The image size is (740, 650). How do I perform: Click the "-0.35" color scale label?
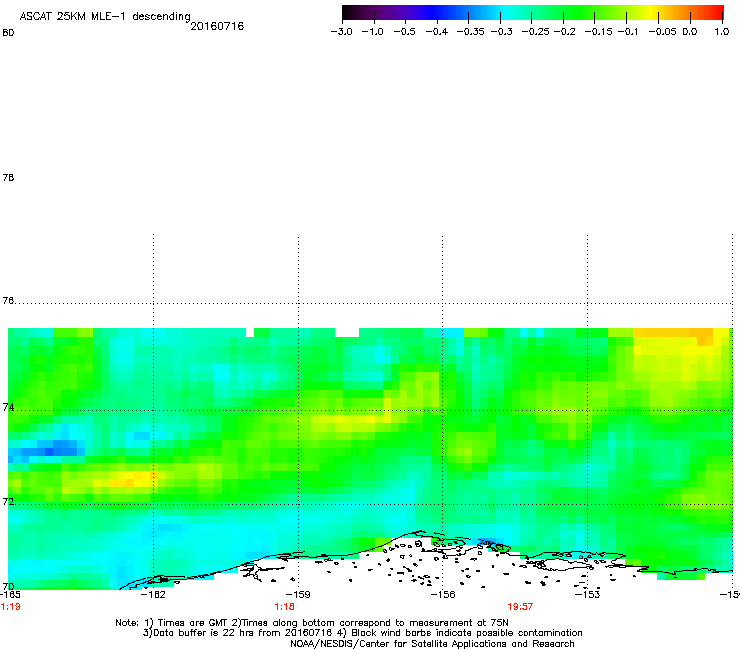[471, 32]
